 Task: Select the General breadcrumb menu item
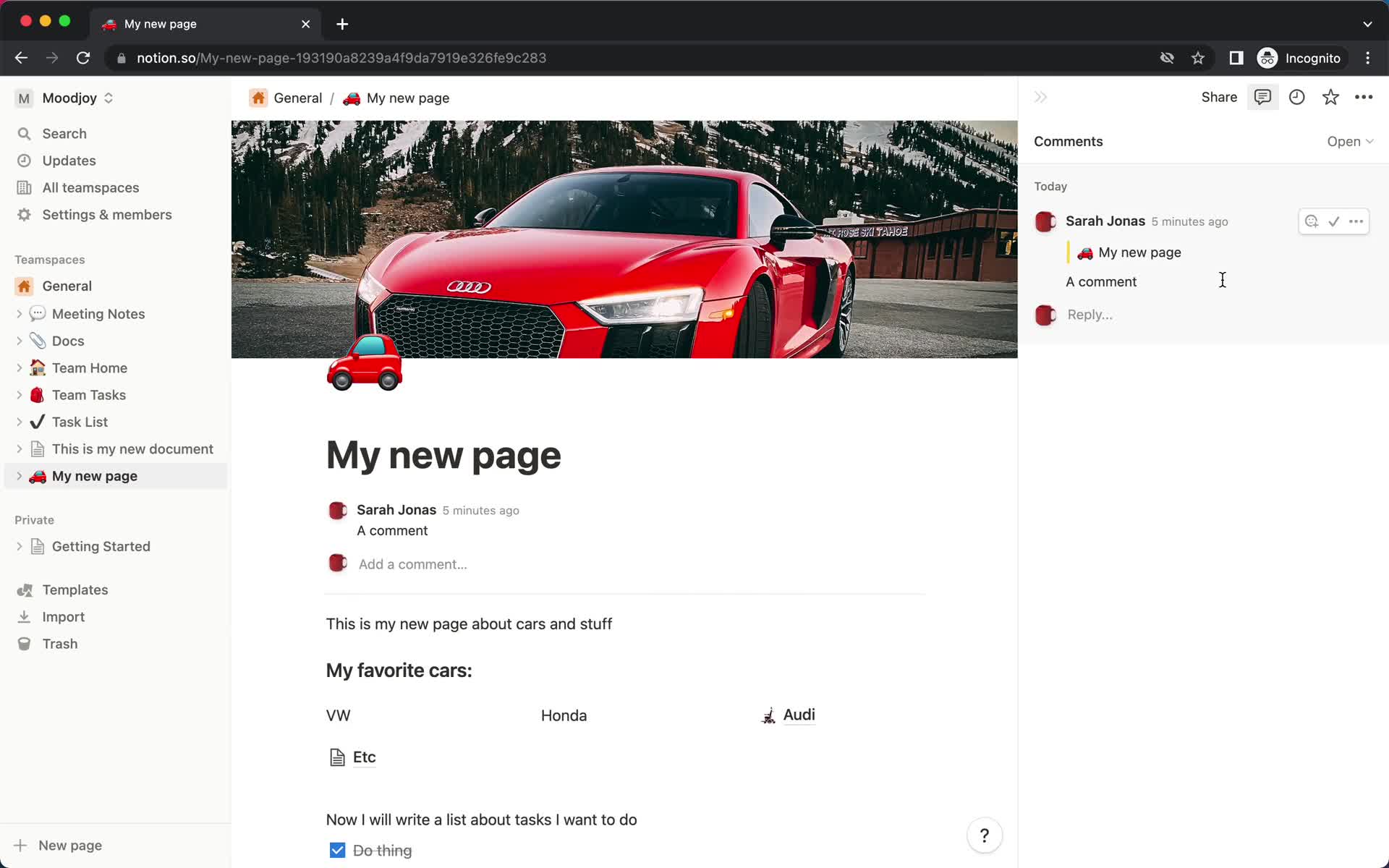[x=298, y=98]
